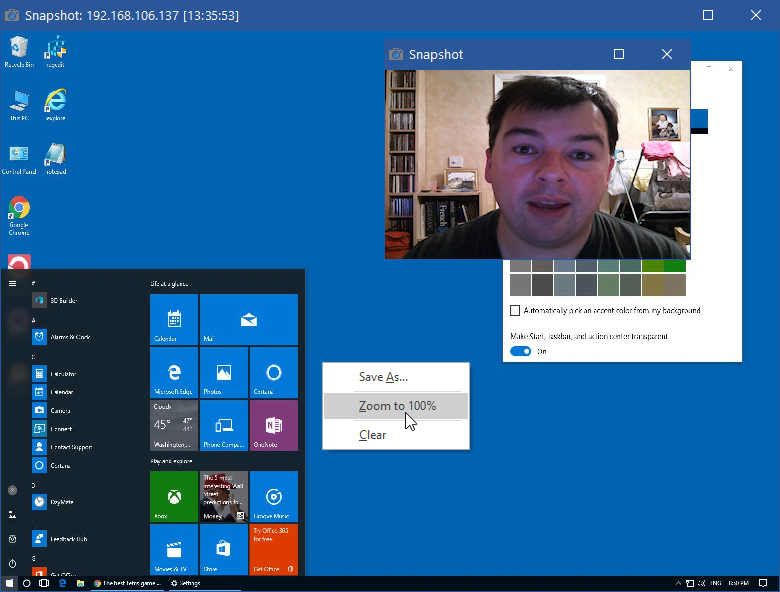Open the Store tile
The height and width of the screenshot is (592, 780).
224,549
